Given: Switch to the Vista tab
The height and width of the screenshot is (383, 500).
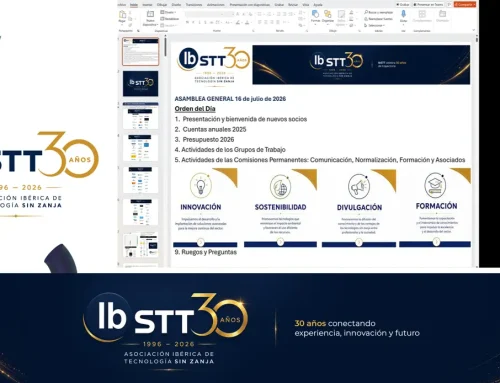Looking at the screenshot, I should click(x=306, y=5).
